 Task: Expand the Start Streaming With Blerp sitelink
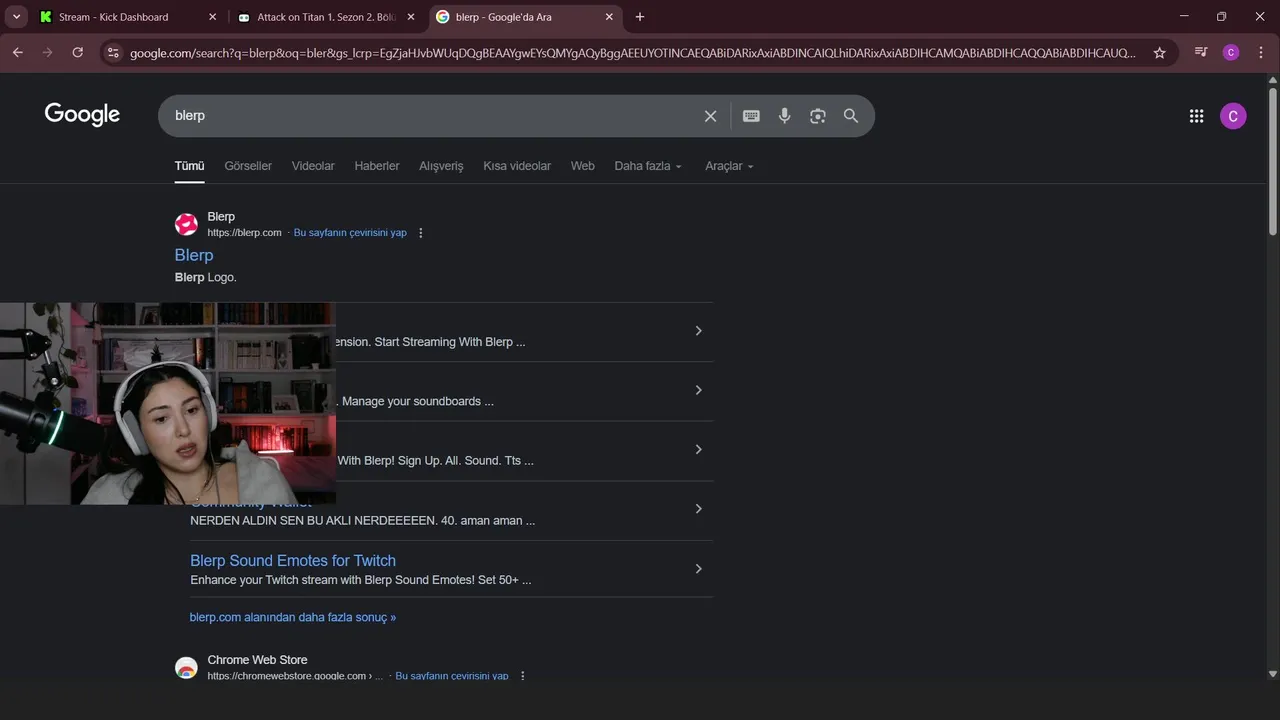point(698,331)
